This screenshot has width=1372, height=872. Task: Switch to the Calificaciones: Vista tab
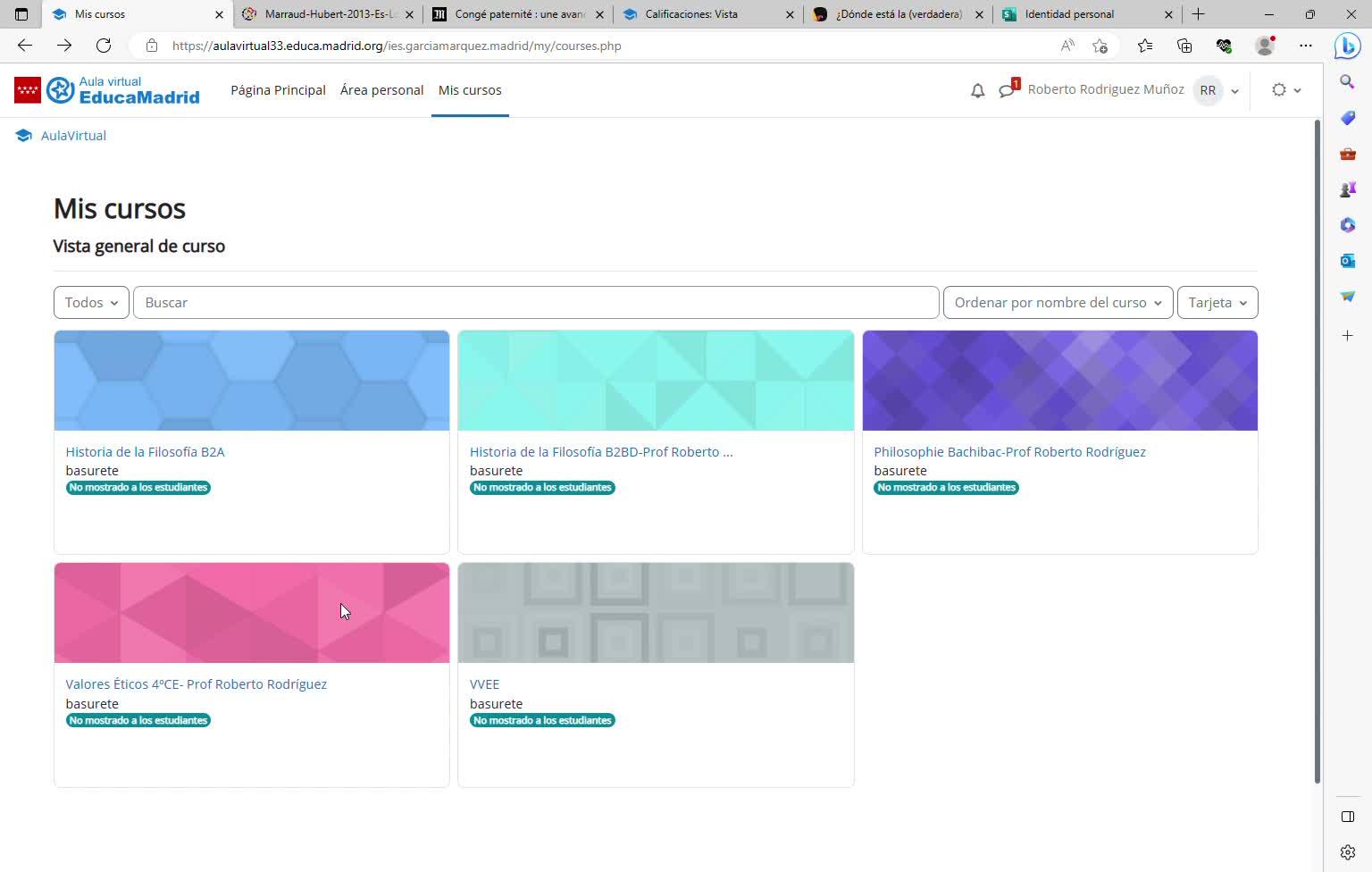point(708,14)
